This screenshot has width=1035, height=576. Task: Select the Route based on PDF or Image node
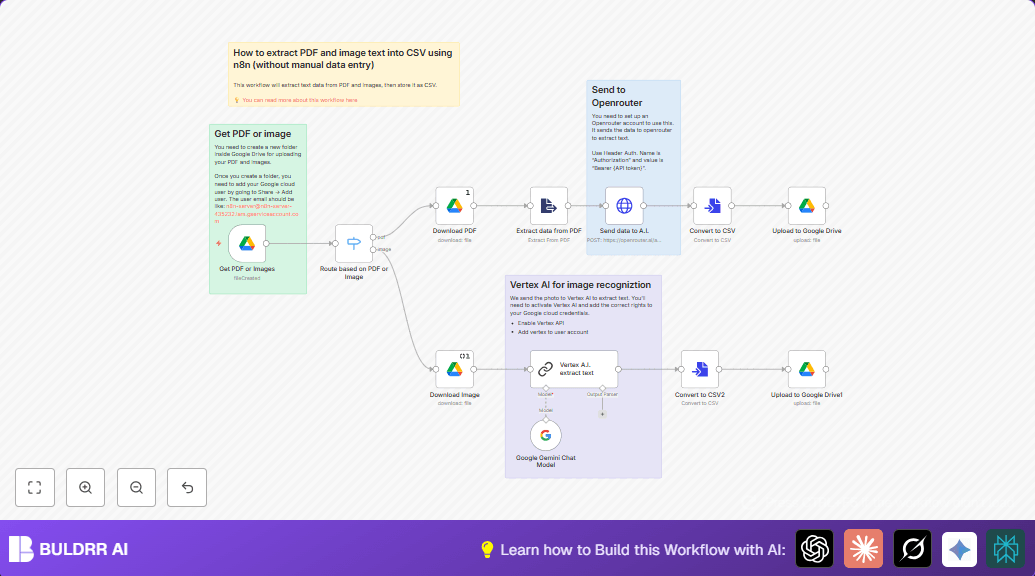click(x=354, y=243)
